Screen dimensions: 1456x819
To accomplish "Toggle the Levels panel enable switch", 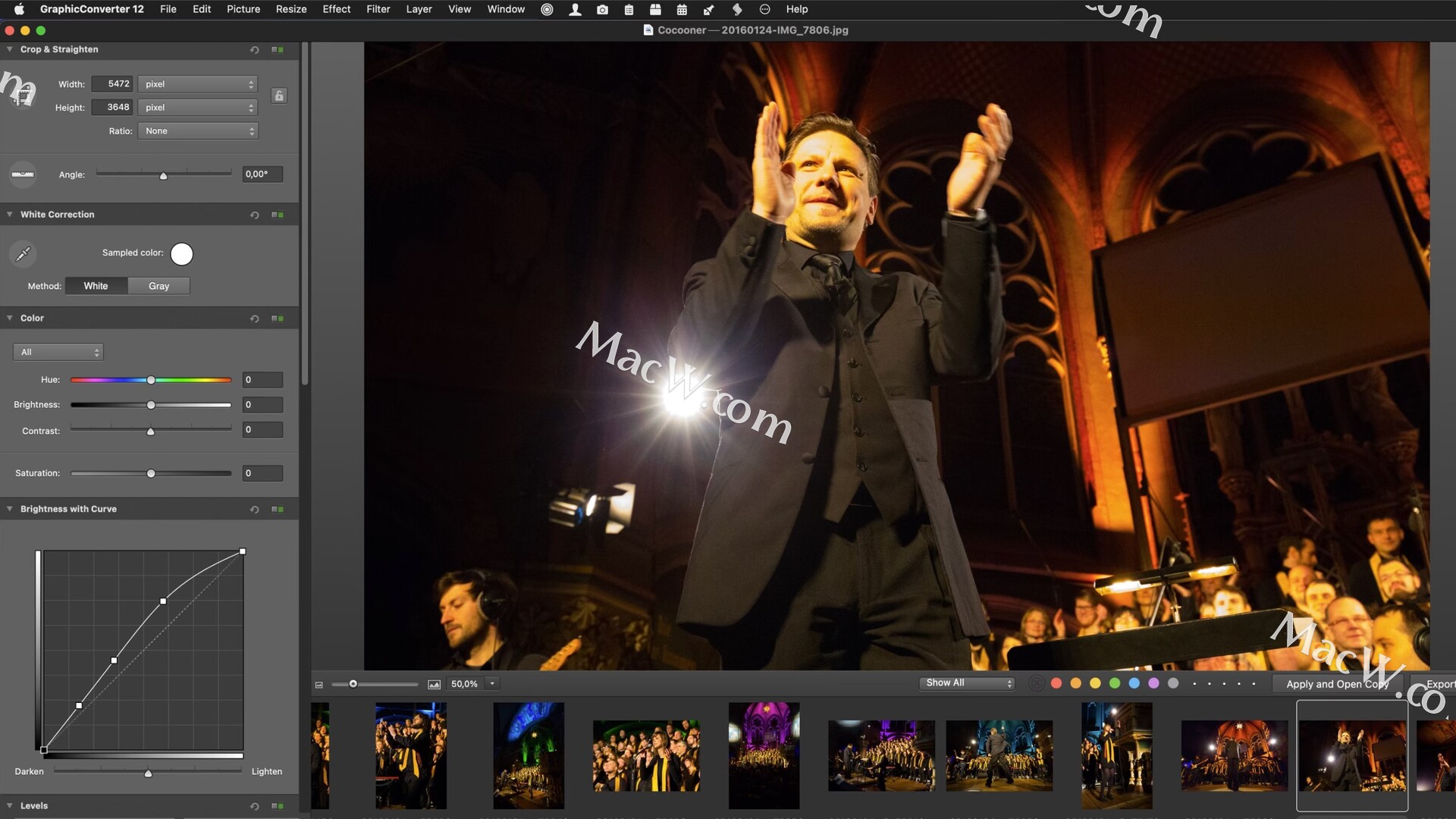I will [x=278, y=806].
